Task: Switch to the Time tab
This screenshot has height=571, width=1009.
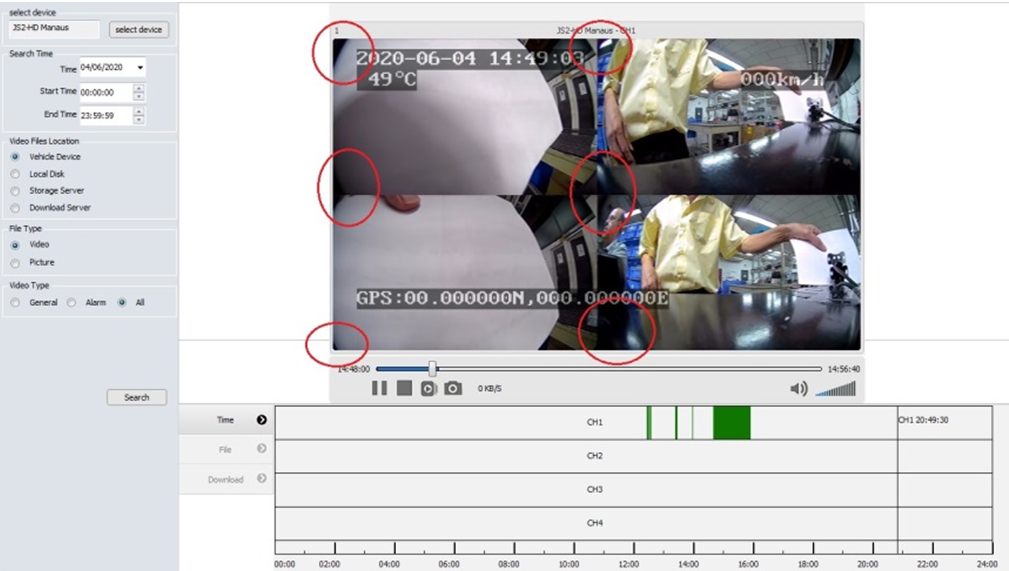Action: coord(226,420)
